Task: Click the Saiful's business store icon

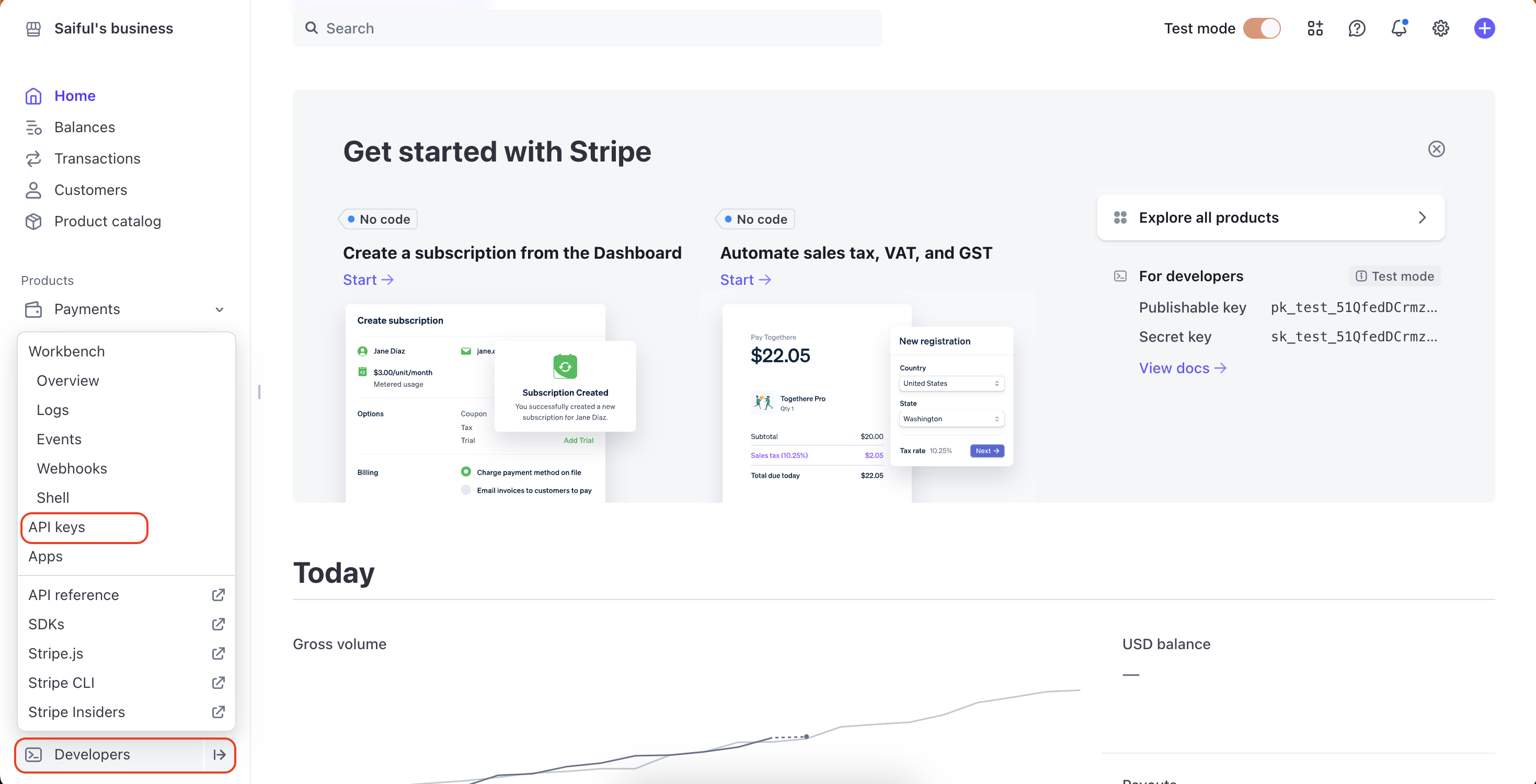Action: click(33, 29)
